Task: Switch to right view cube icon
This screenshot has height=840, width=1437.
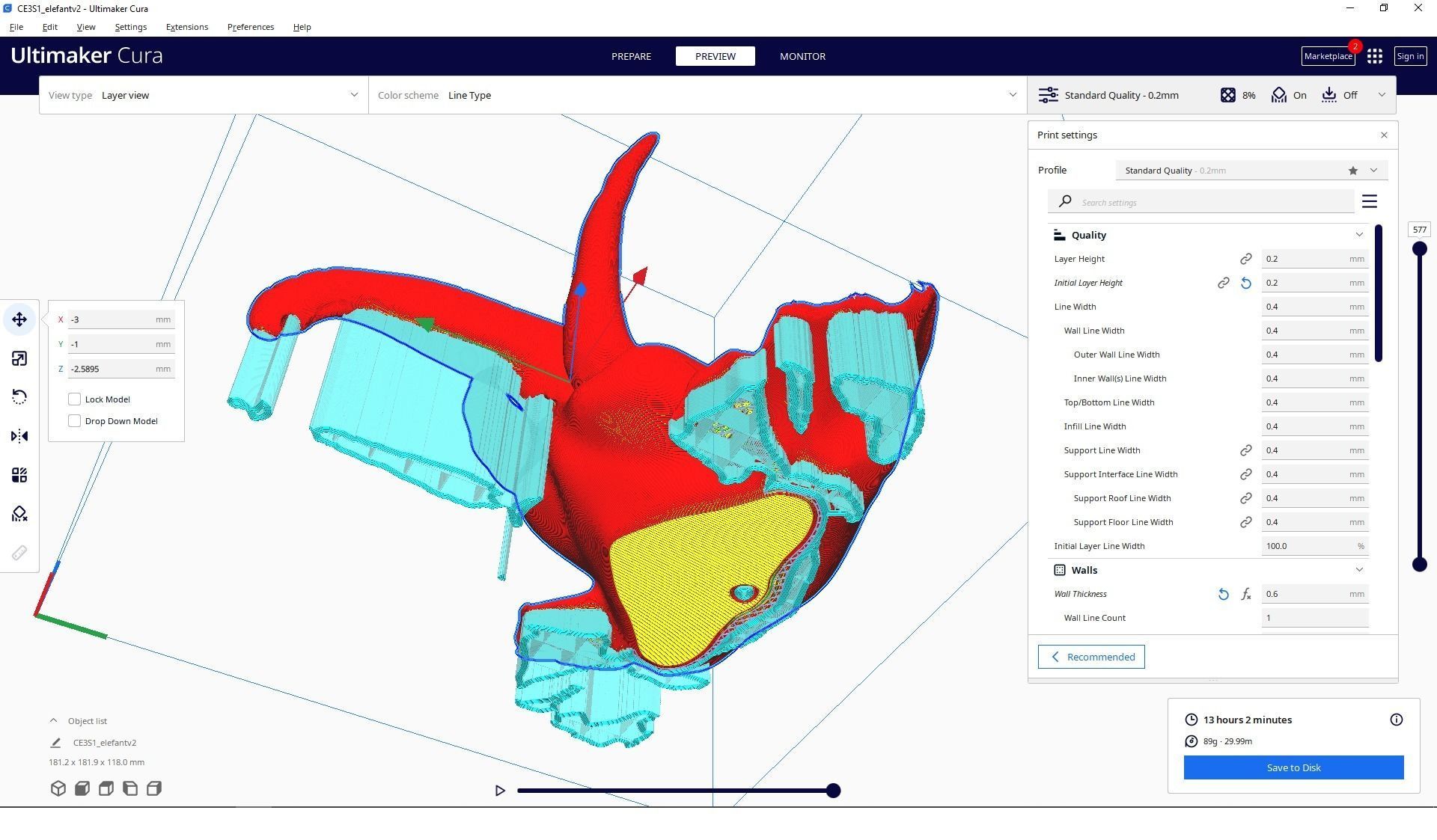Action: (x=154, y=788)
